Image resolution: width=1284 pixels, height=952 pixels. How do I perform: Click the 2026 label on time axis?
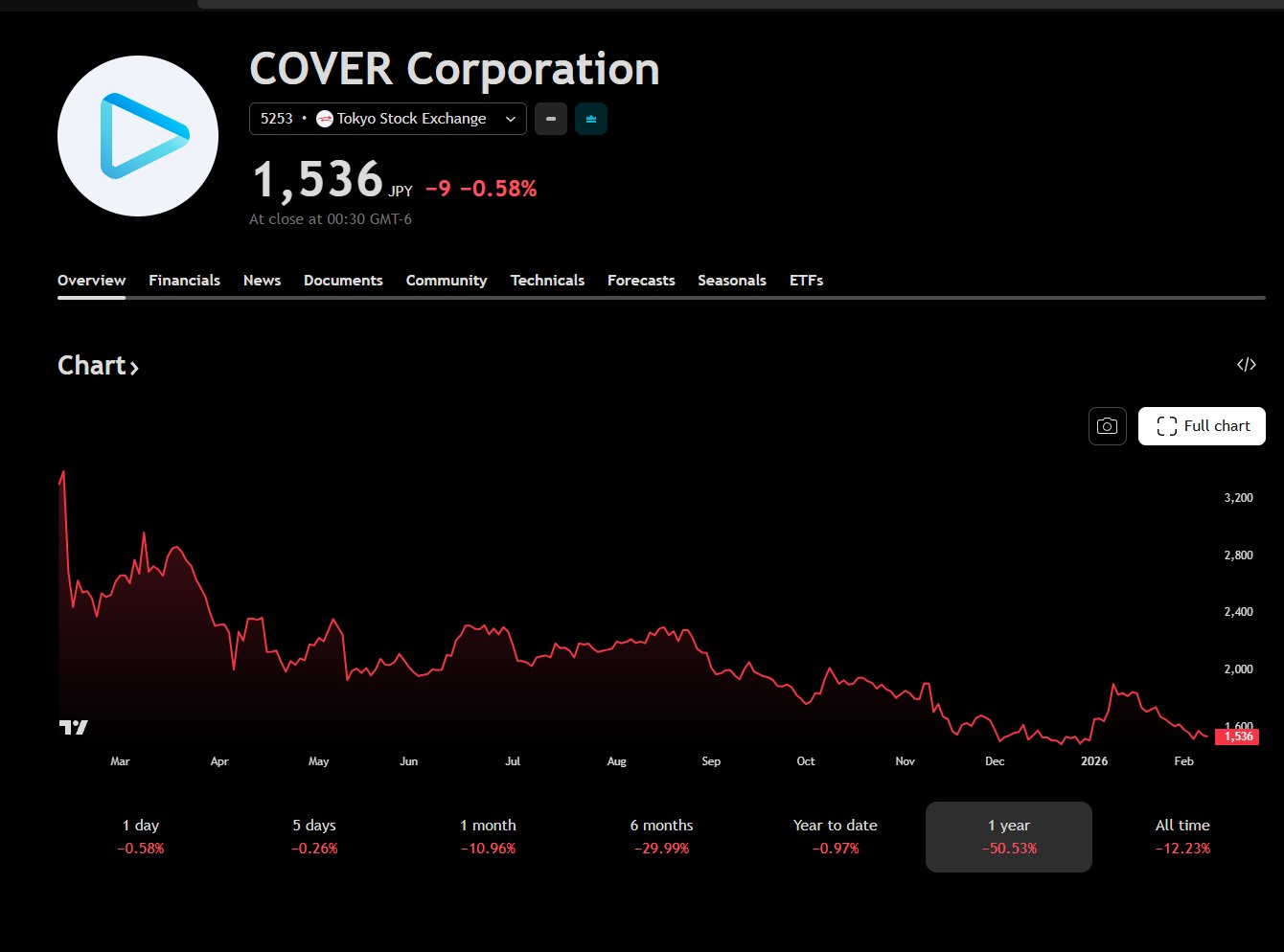1094,761
